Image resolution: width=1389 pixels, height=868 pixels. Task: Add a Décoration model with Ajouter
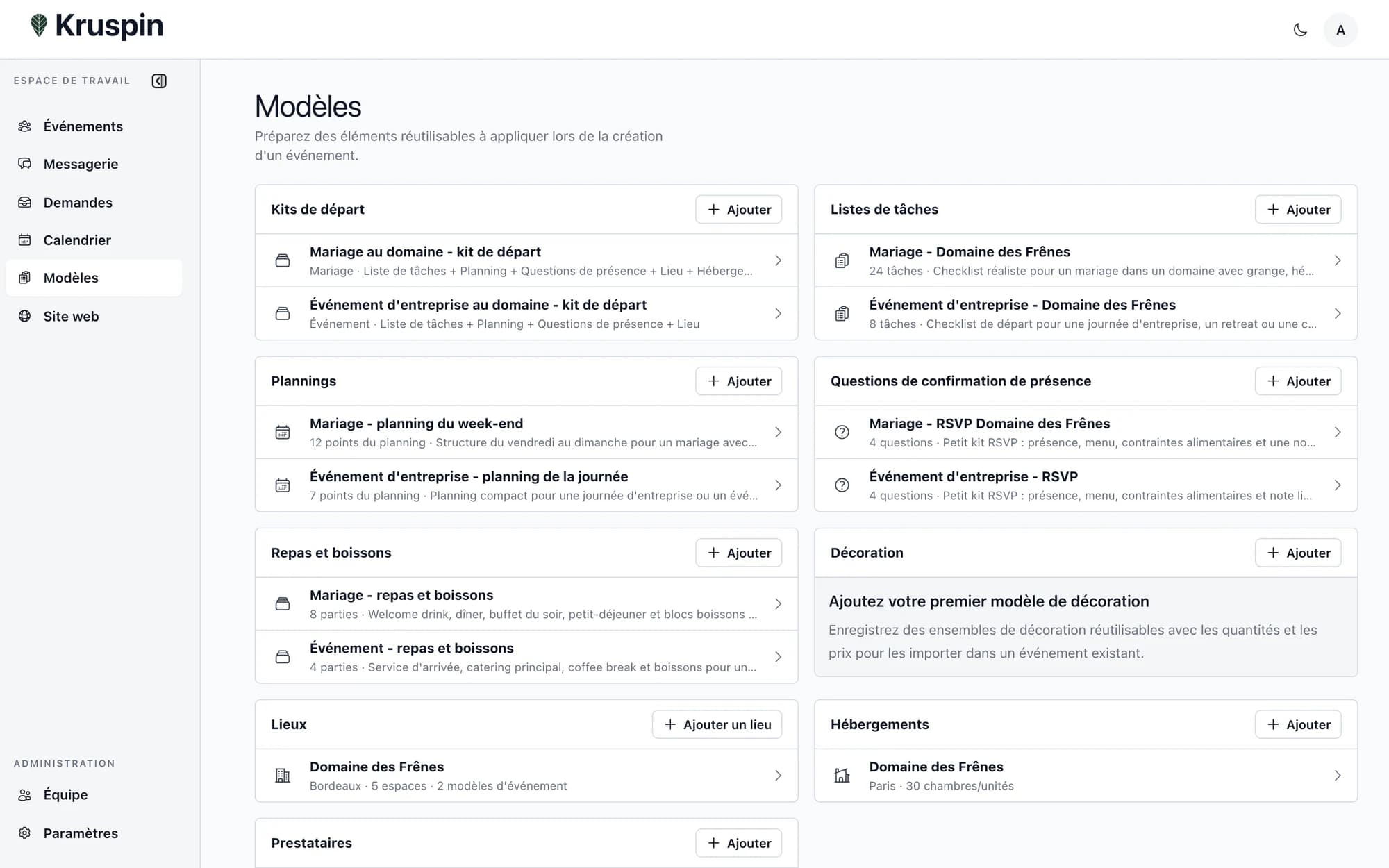coord(1297,553)
